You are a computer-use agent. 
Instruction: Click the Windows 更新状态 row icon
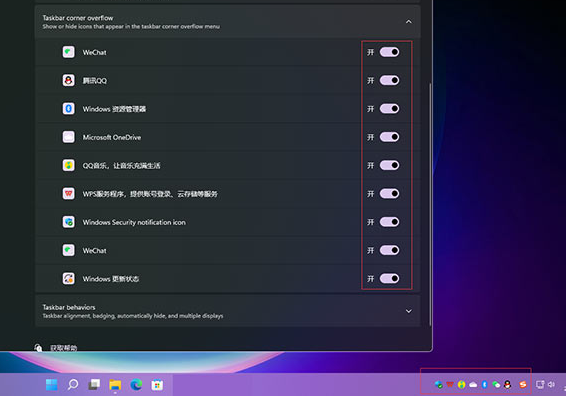click(x=69, y=279)
